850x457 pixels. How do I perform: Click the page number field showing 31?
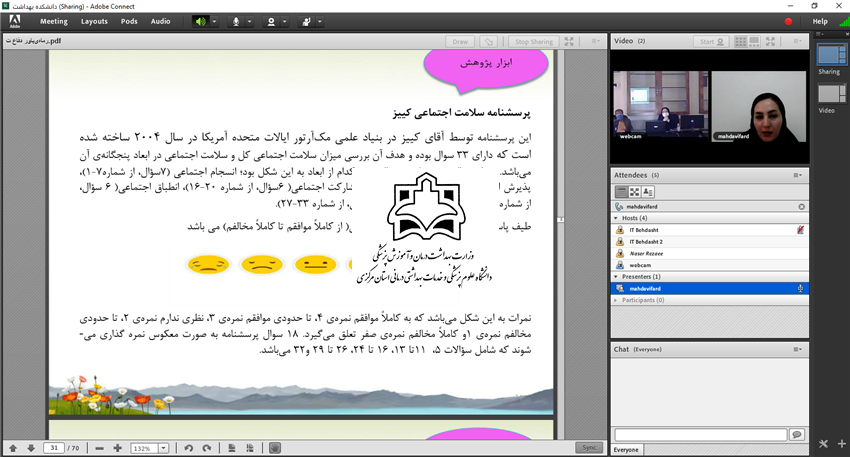[54, 448]
